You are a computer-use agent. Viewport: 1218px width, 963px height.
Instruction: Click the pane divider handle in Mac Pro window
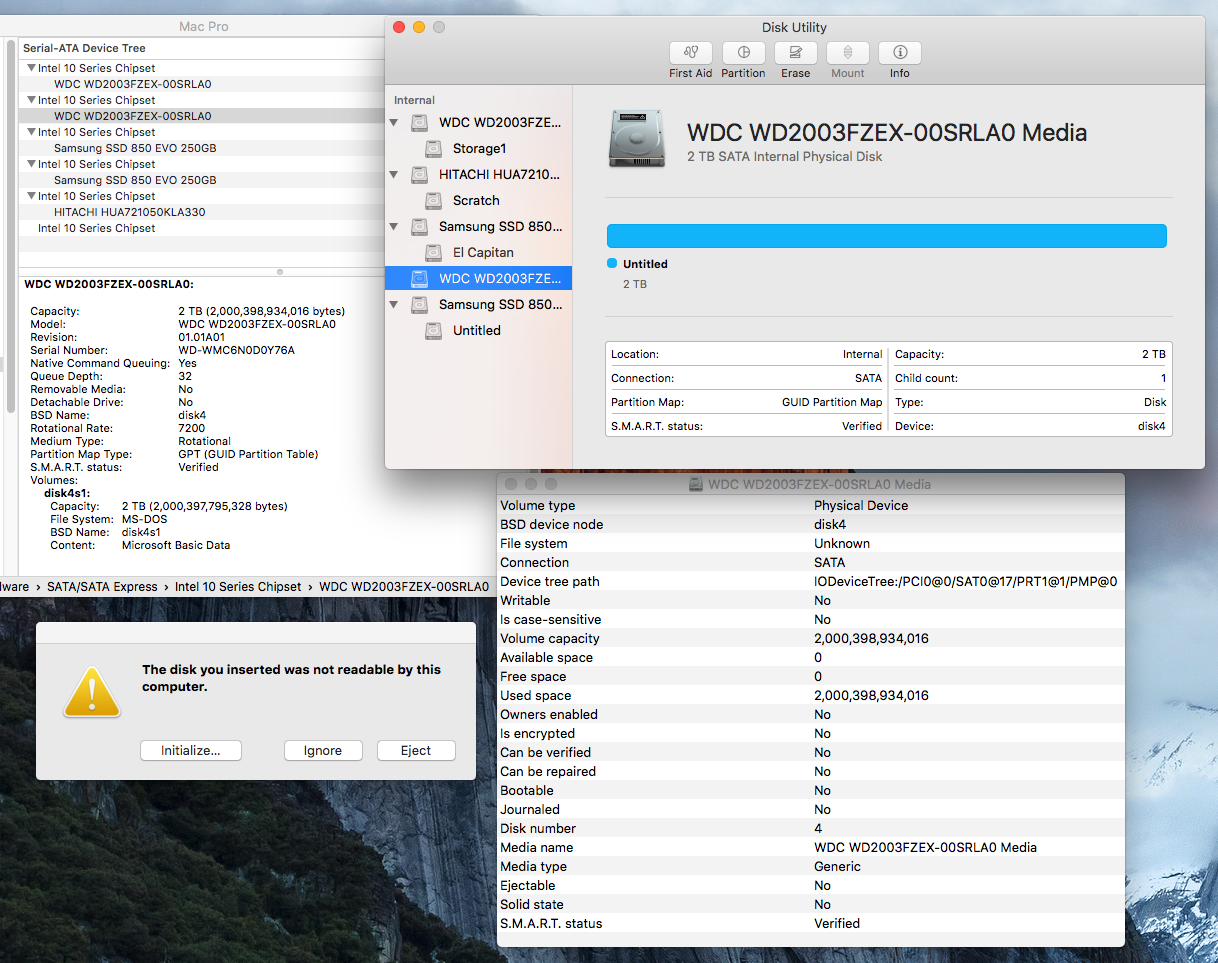(x=280, y=271)
